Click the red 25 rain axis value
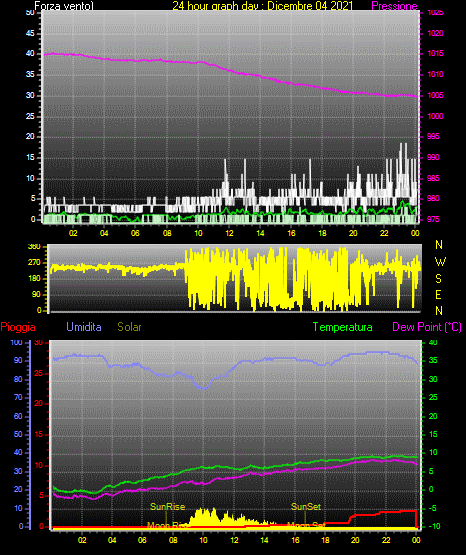Screen dimensions: 466x555 point(39,373)
